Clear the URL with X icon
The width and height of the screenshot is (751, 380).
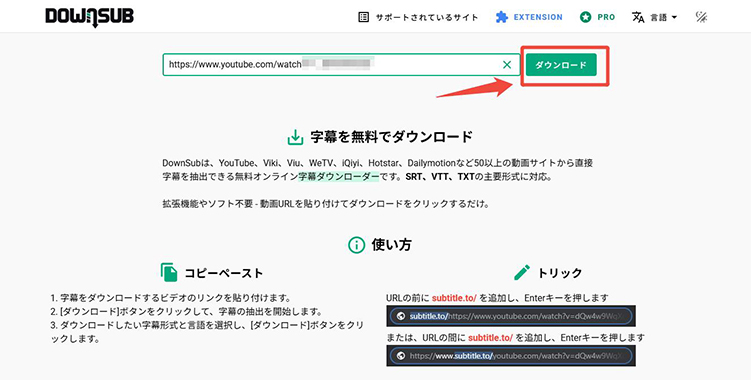507,65
